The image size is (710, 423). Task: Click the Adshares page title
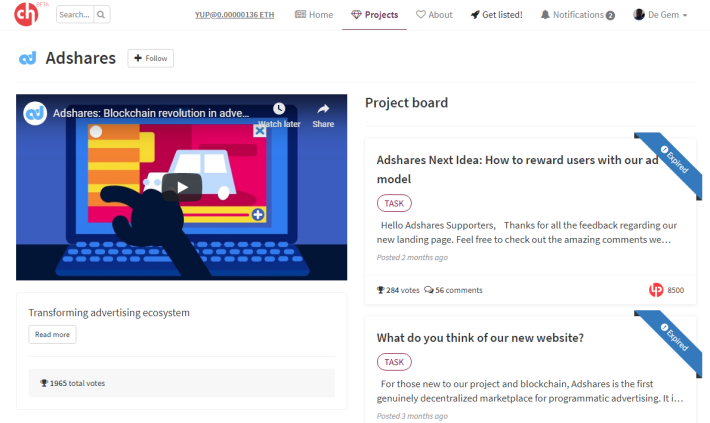[x=81, y=58]
